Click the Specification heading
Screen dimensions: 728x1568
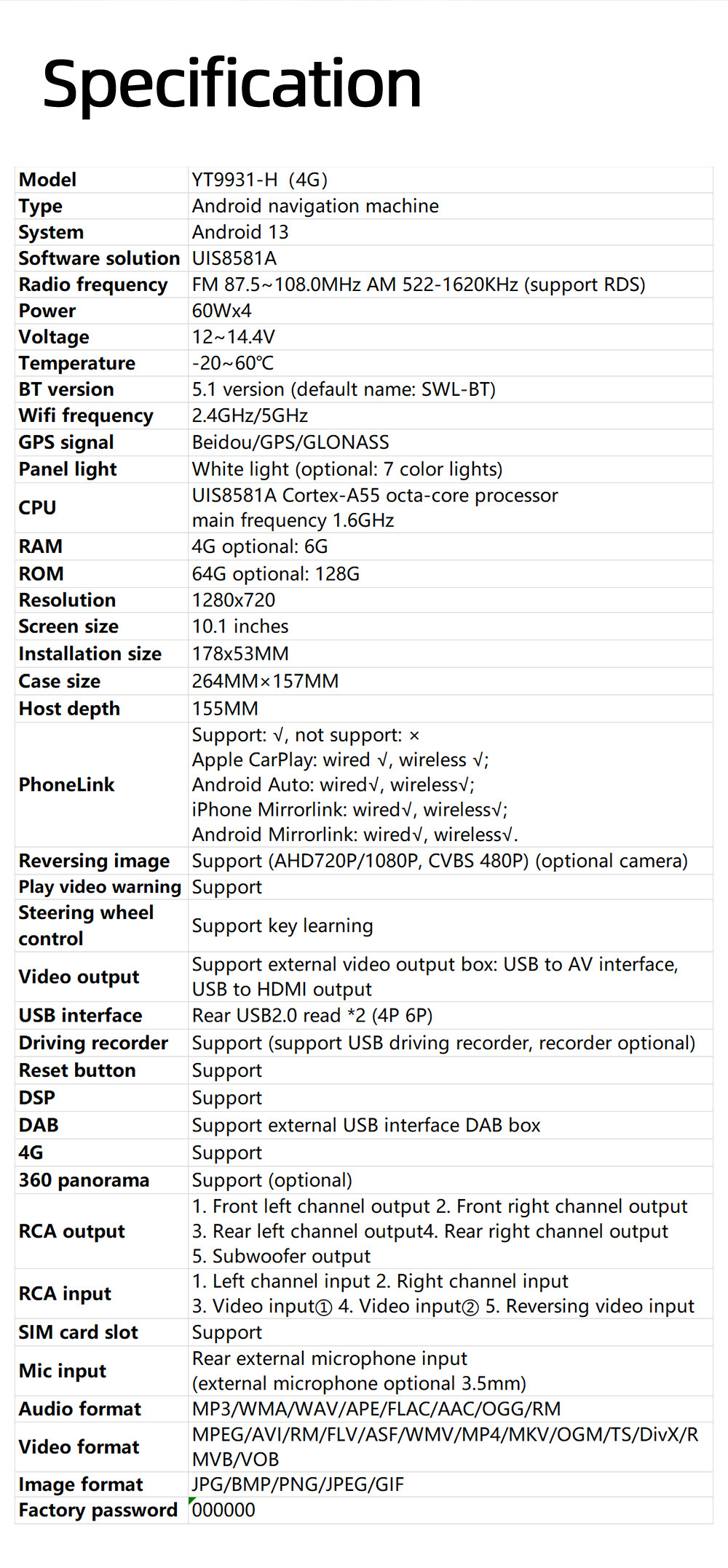(x=232, y=84)
